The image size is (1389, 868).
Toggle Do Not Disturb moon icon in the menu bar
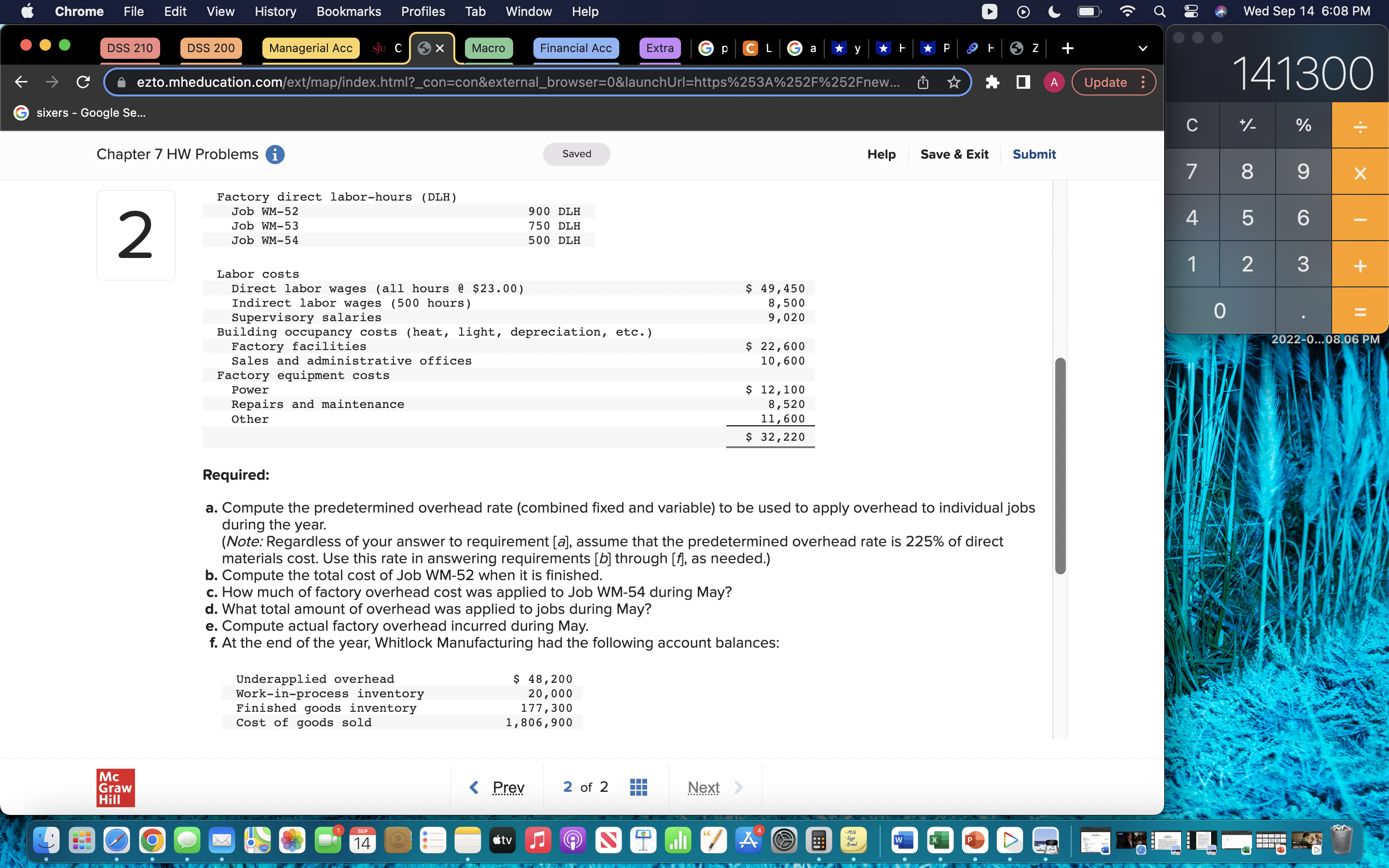[1054, 12]
